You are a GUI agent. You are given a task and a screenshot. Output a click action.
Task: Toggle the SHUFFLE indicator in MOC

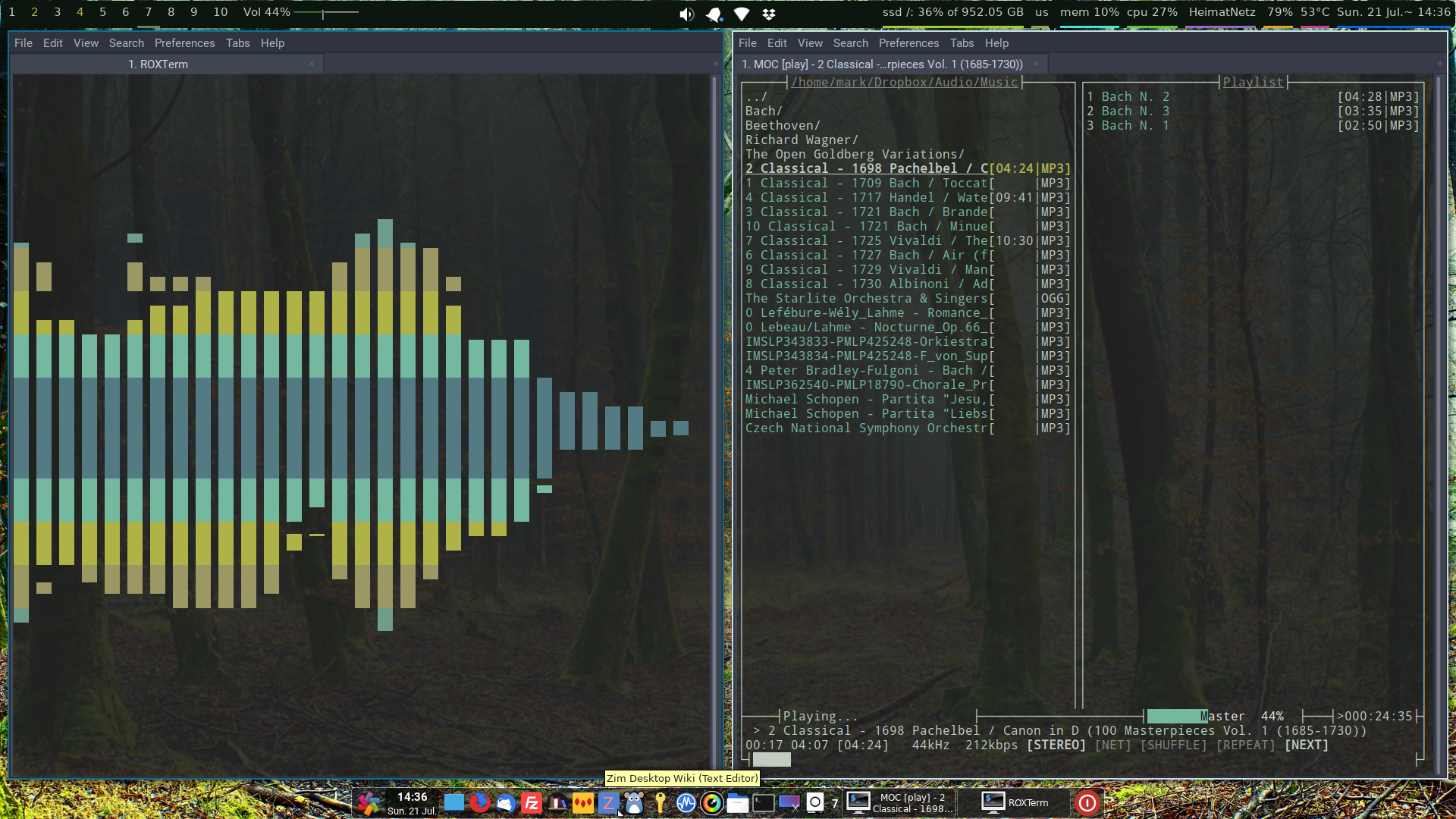click(1173, 745)
